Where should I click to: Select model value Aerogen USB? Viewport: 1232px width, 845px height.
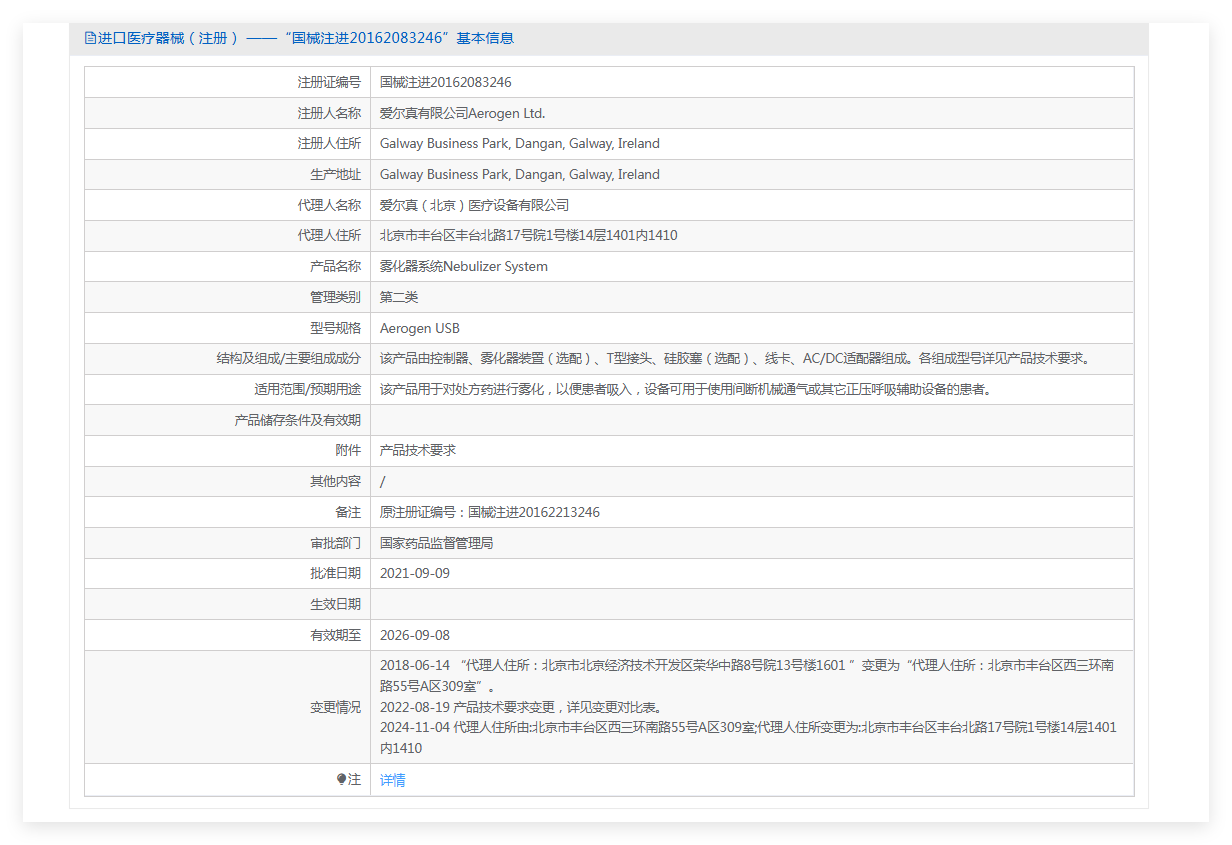pyautogui.click(x=420, y=328)
